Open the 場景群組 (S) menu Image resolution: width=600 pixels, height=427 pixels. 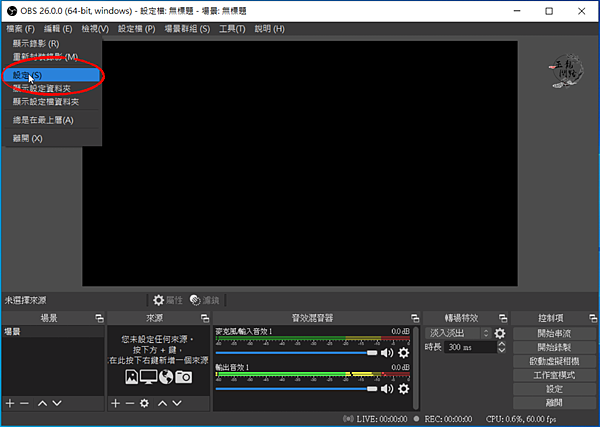[187, 29]
